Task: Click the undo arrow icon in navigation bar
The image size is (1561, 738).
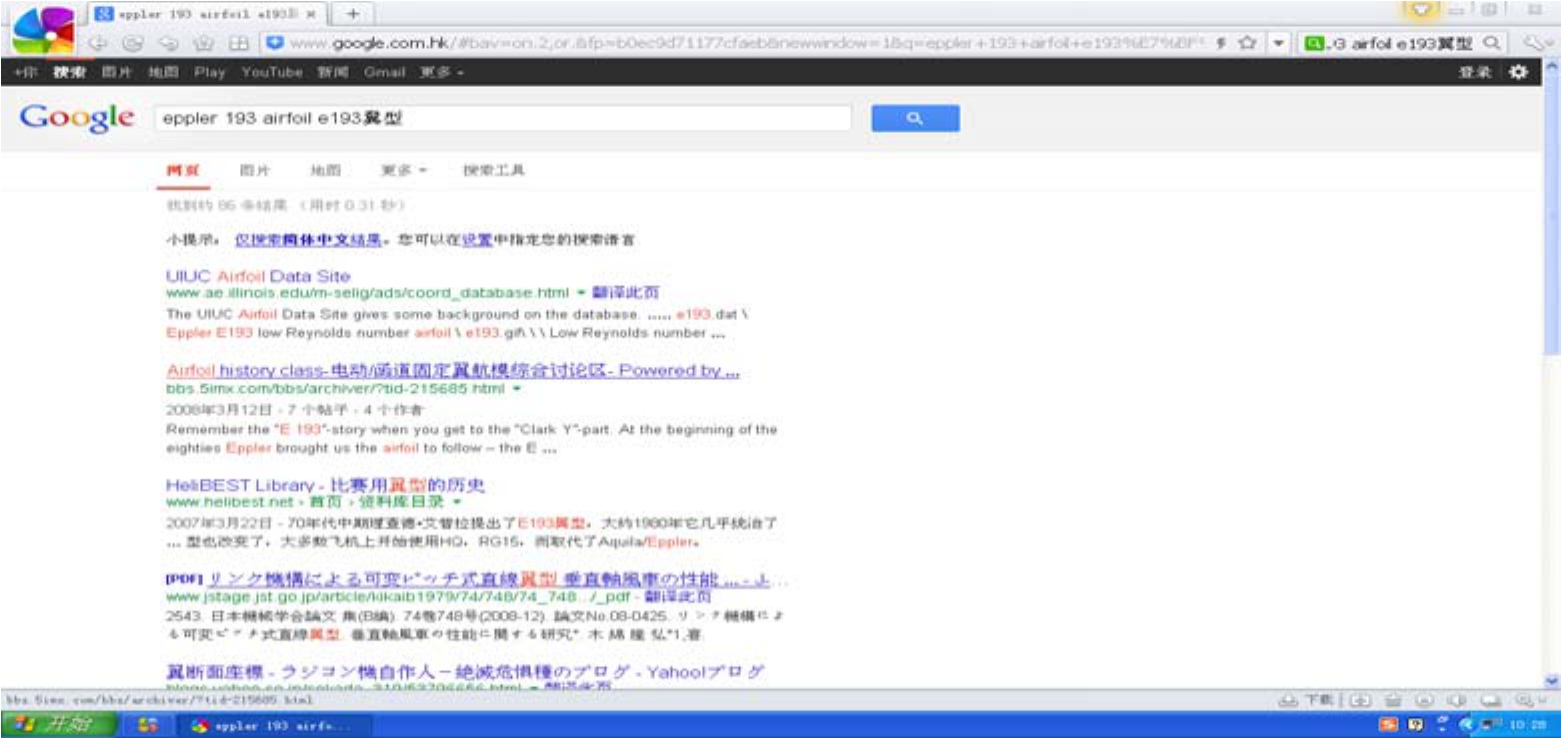Action: pos(167,43)
